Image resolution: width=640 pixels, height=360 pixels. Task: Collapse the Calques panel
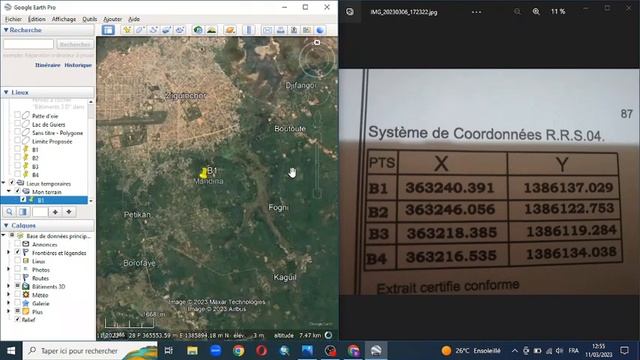point(6,225)
